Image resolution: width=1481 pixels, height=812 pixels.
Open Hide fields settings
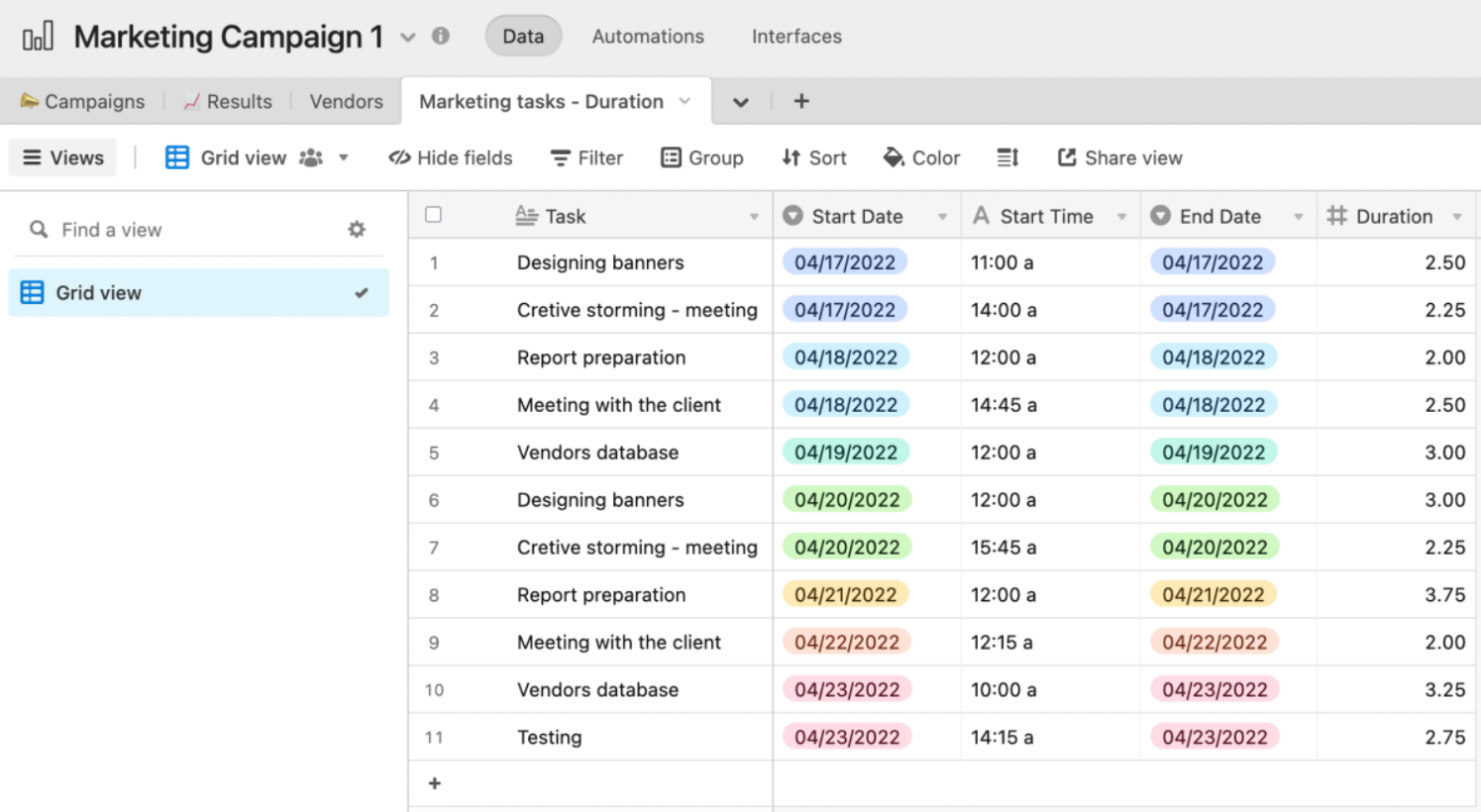click(451, 157)
